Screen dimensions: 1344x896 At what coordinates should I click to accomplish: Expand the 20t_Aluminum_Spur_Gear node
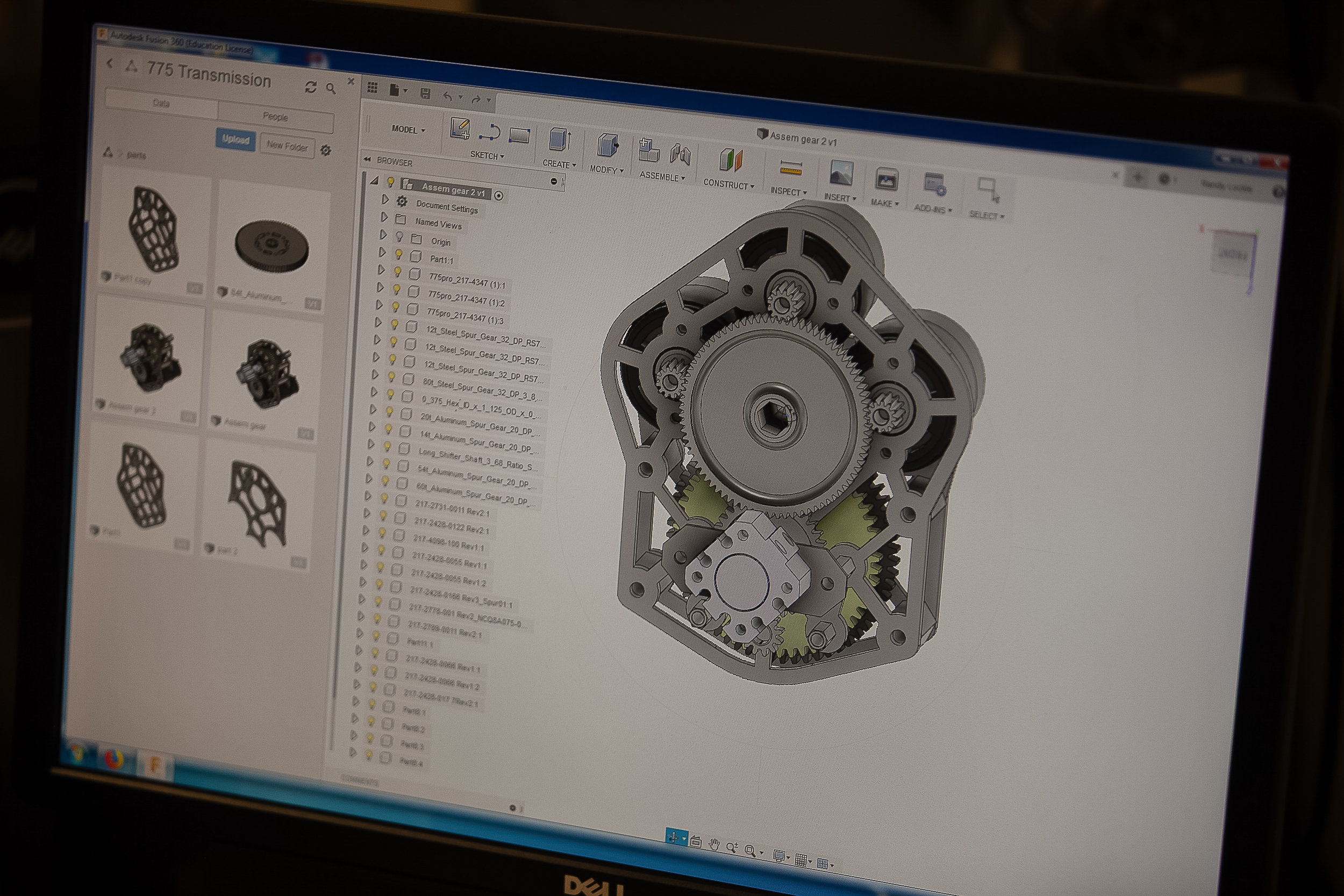[373, 409]
